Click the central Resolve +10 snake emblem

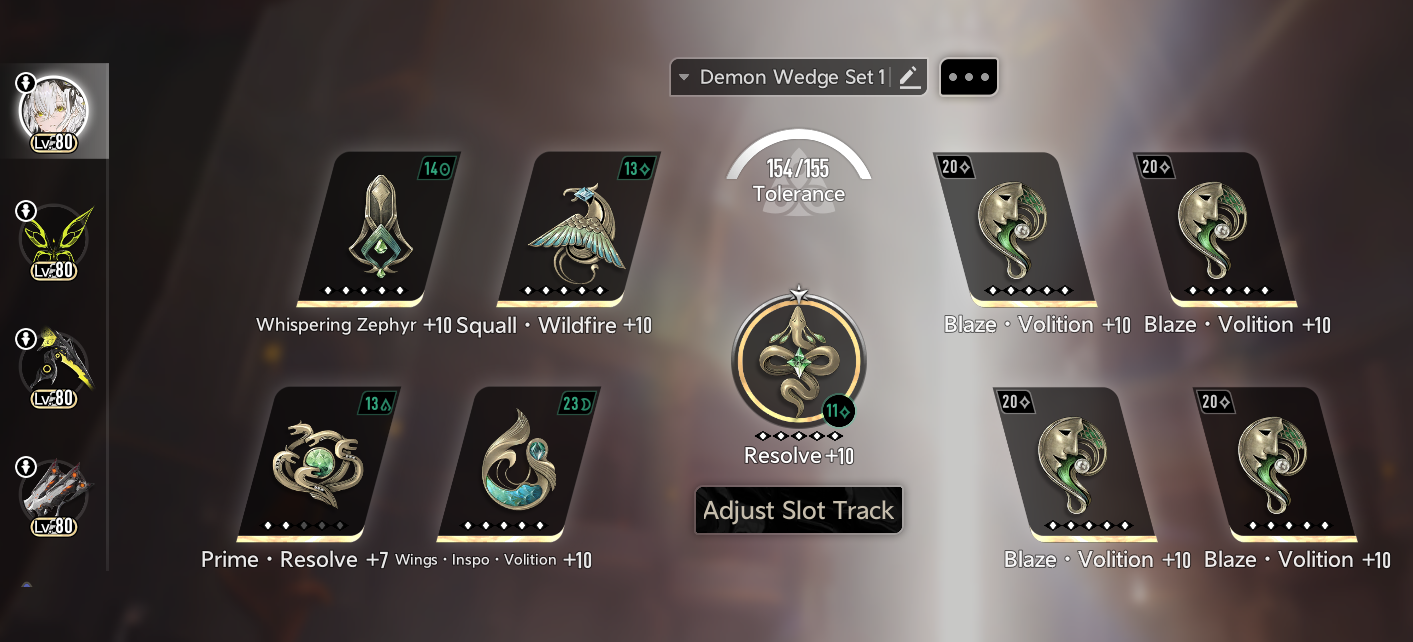point(798,360)
